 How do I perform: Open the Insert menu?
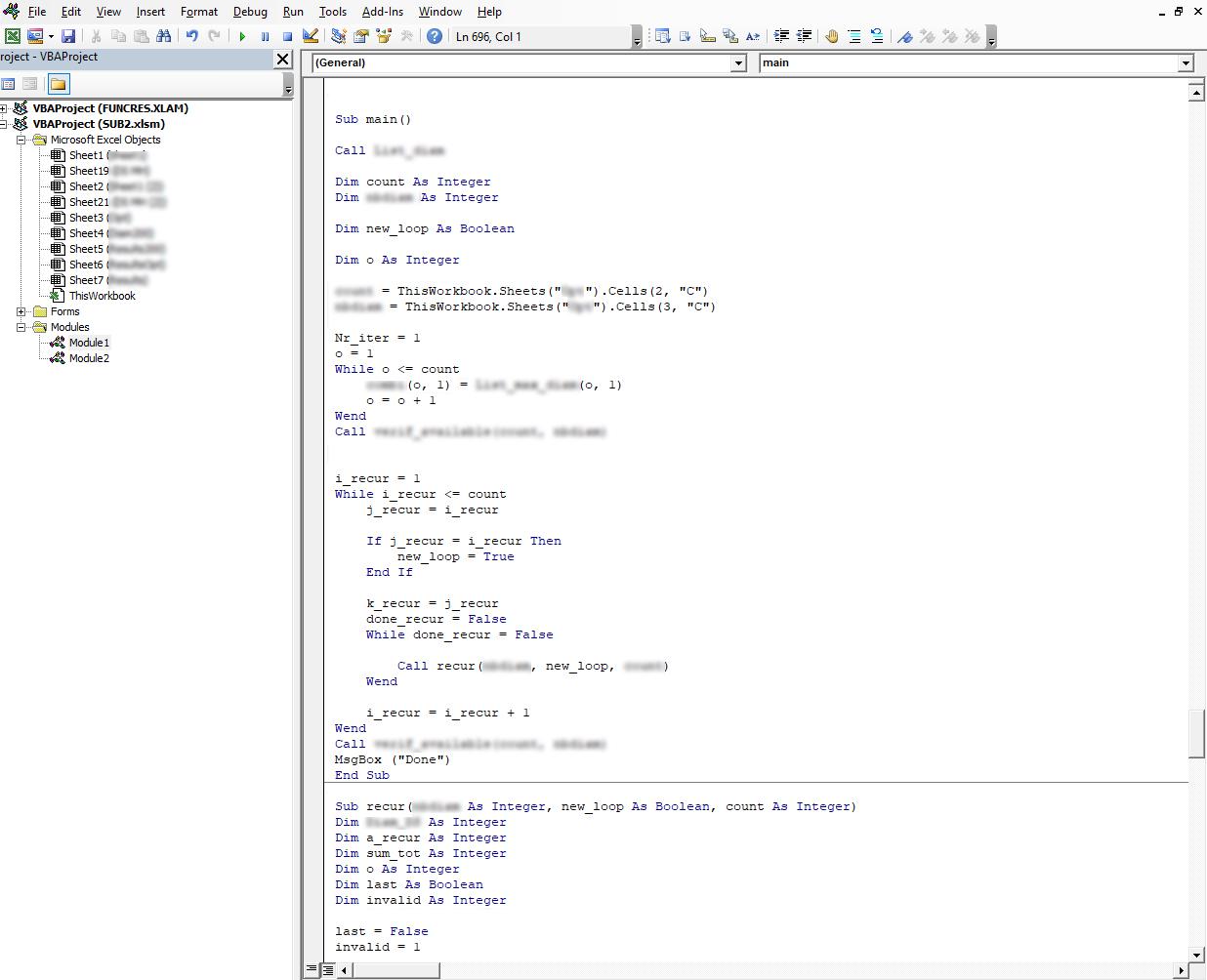[x=150, y=12]
